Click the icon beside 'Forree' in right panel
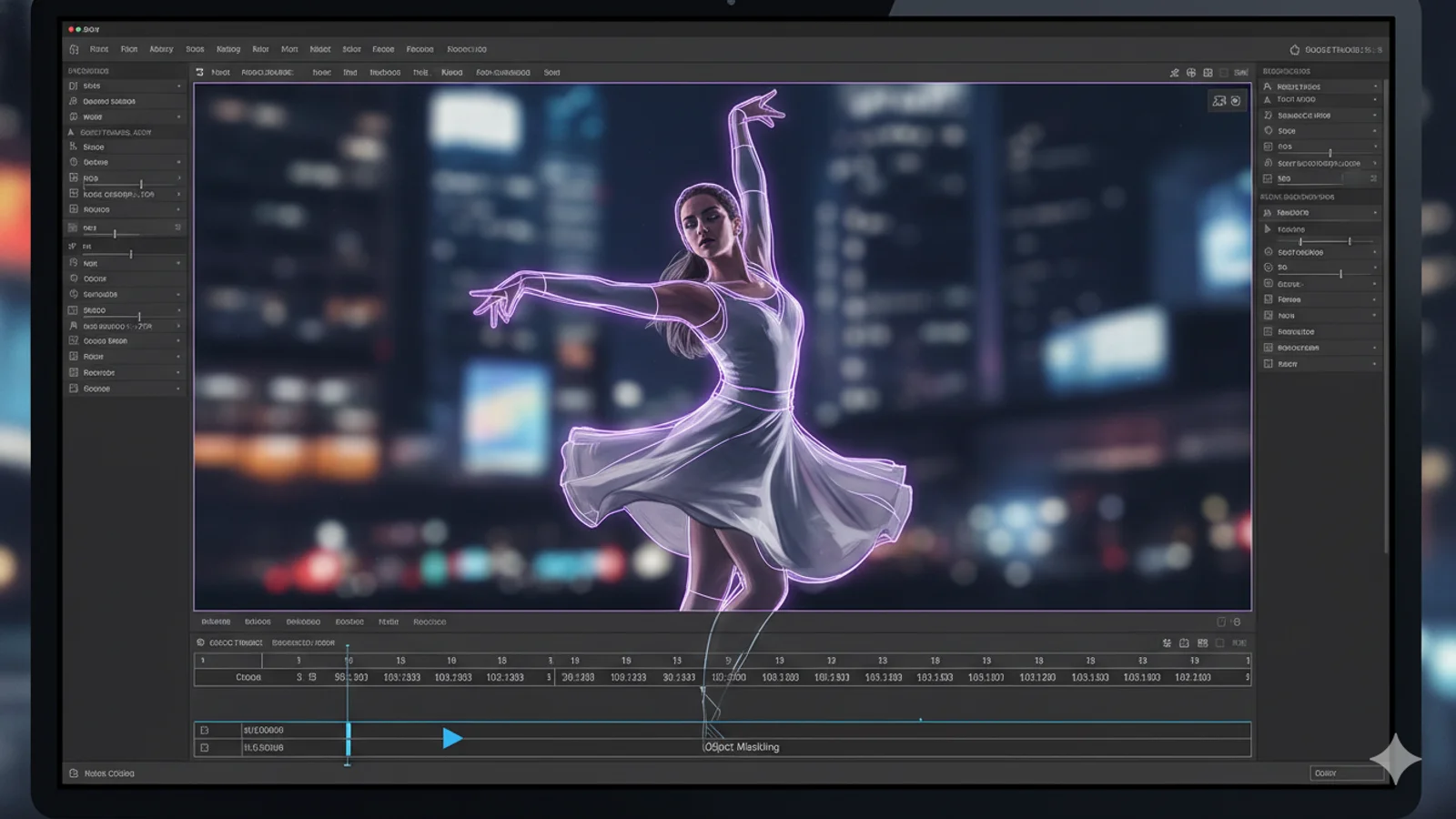 pyautogui.click(x=1268, y=299)
